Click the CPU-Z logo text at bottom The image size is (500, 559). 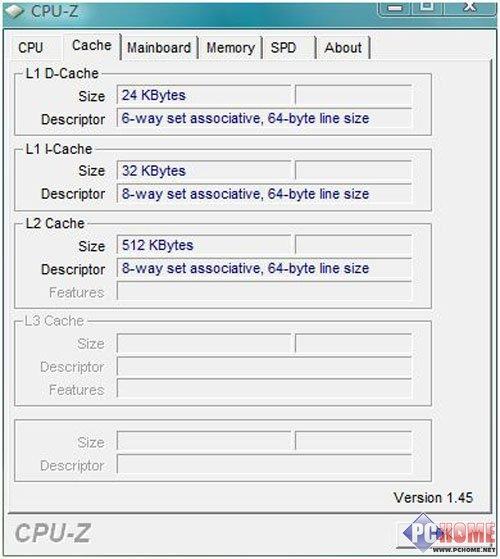point(53,533)
